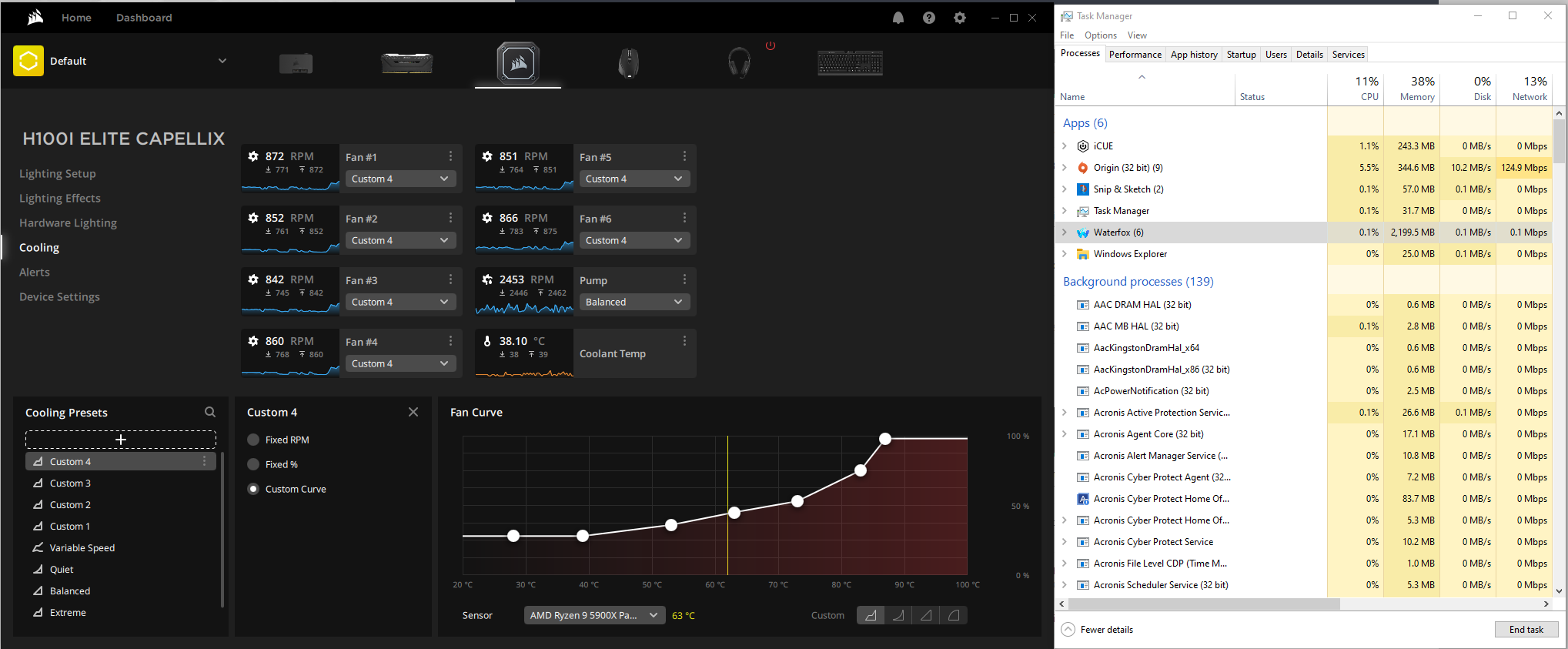Open Pump options menu dots
Screen dimensions: 1568x649
684,279
